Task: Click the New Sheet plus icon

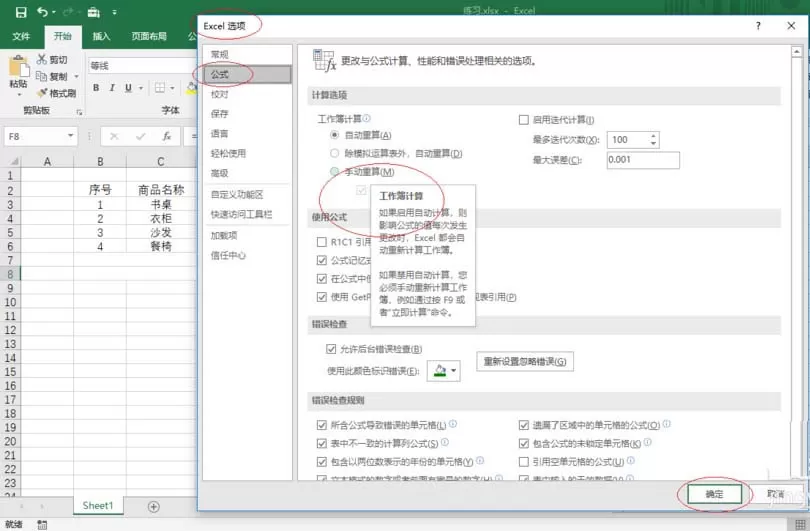Action: click(x=153, y=507)
